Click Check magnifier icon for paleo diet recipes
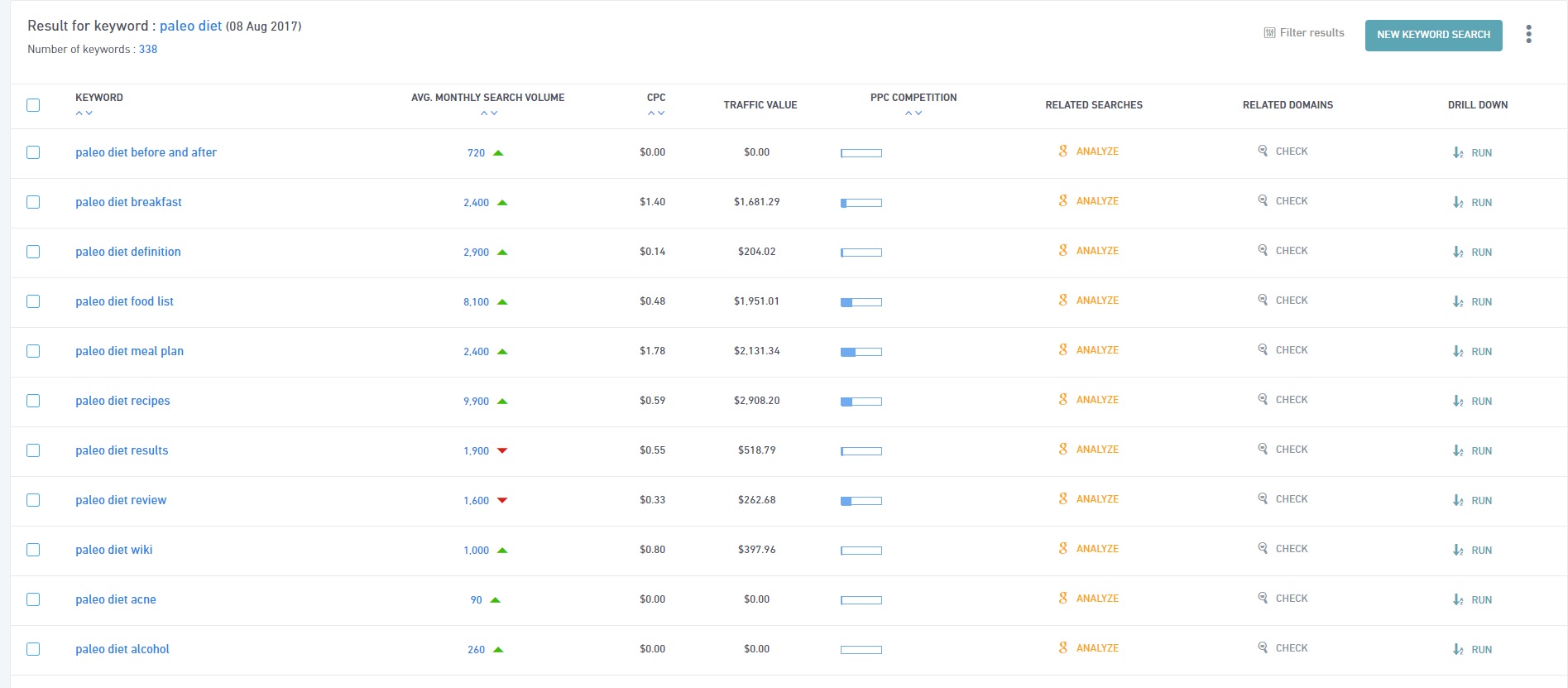The image size is (1568, 688). pyautogui.click(x=1263, y=399)
